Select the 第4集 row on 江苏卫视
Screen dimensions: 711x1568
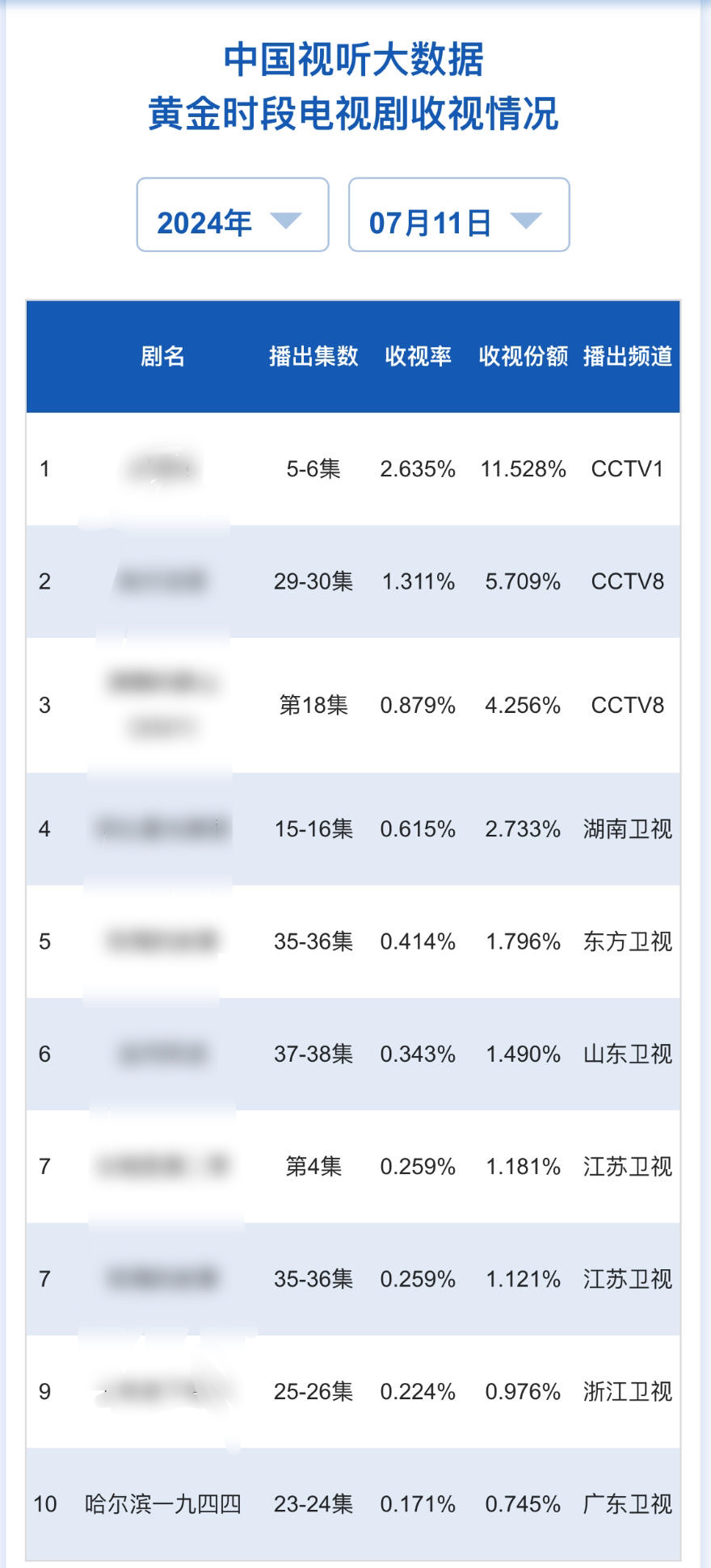(353, 1167)
